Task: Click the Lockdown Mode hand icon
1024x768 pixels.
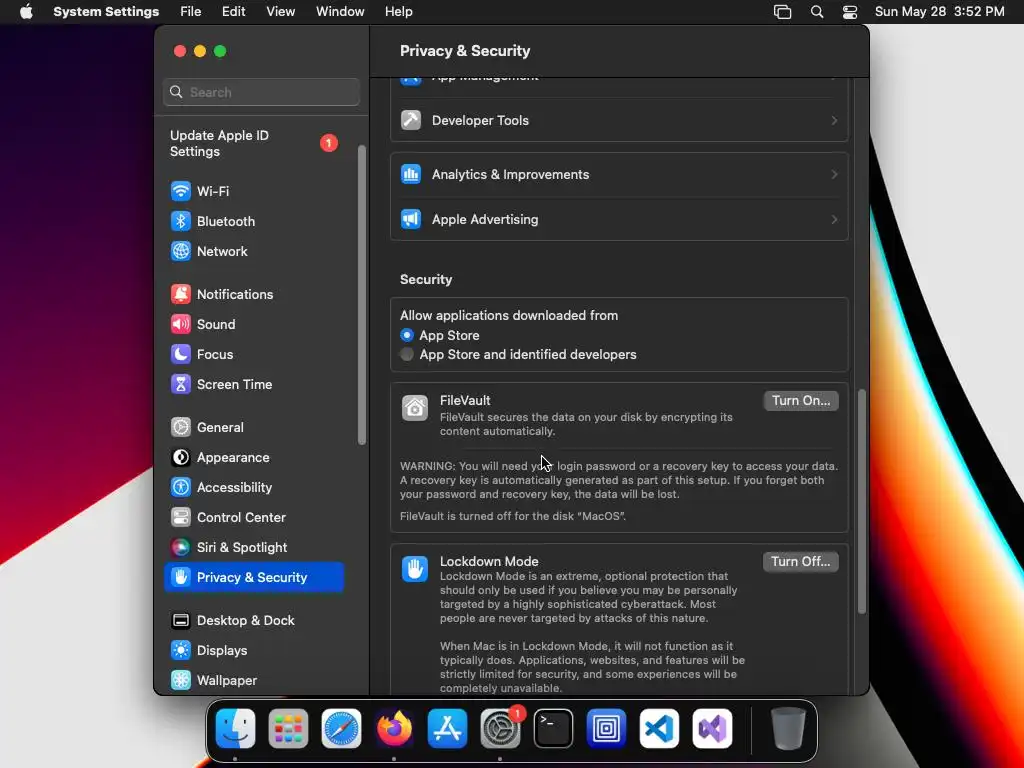Action: pos(415,569)
